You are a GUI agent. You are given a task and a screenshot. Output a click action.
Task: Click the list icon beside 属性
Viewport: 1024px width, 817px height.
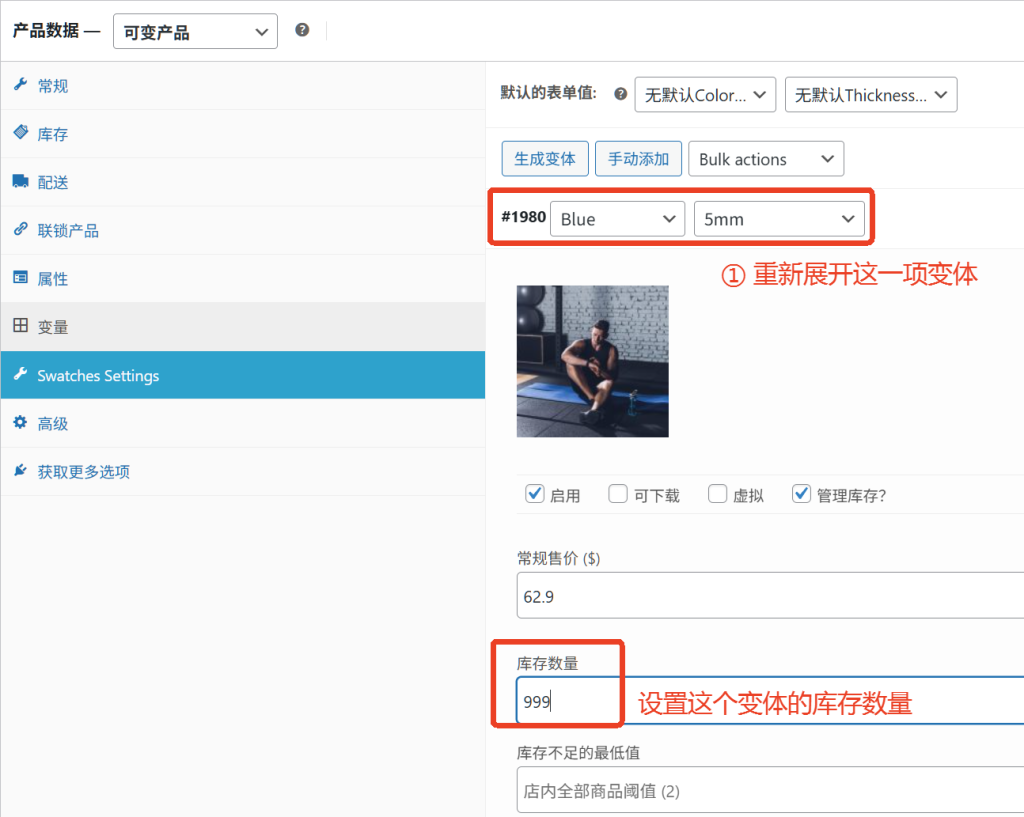pyautogui.click(x=20, y=278)
